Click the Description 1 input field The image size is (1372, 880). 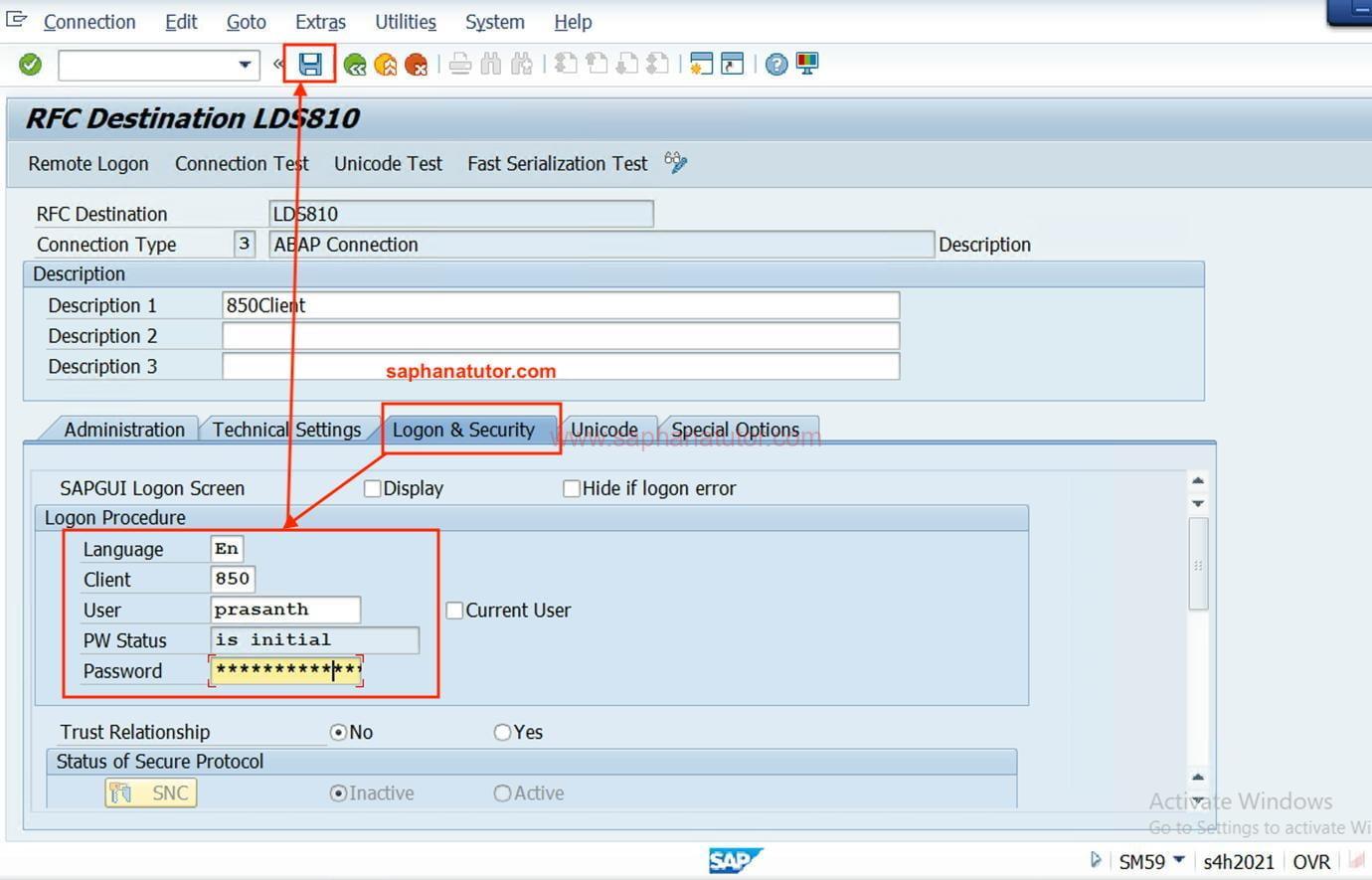click(x=561, y=305)
